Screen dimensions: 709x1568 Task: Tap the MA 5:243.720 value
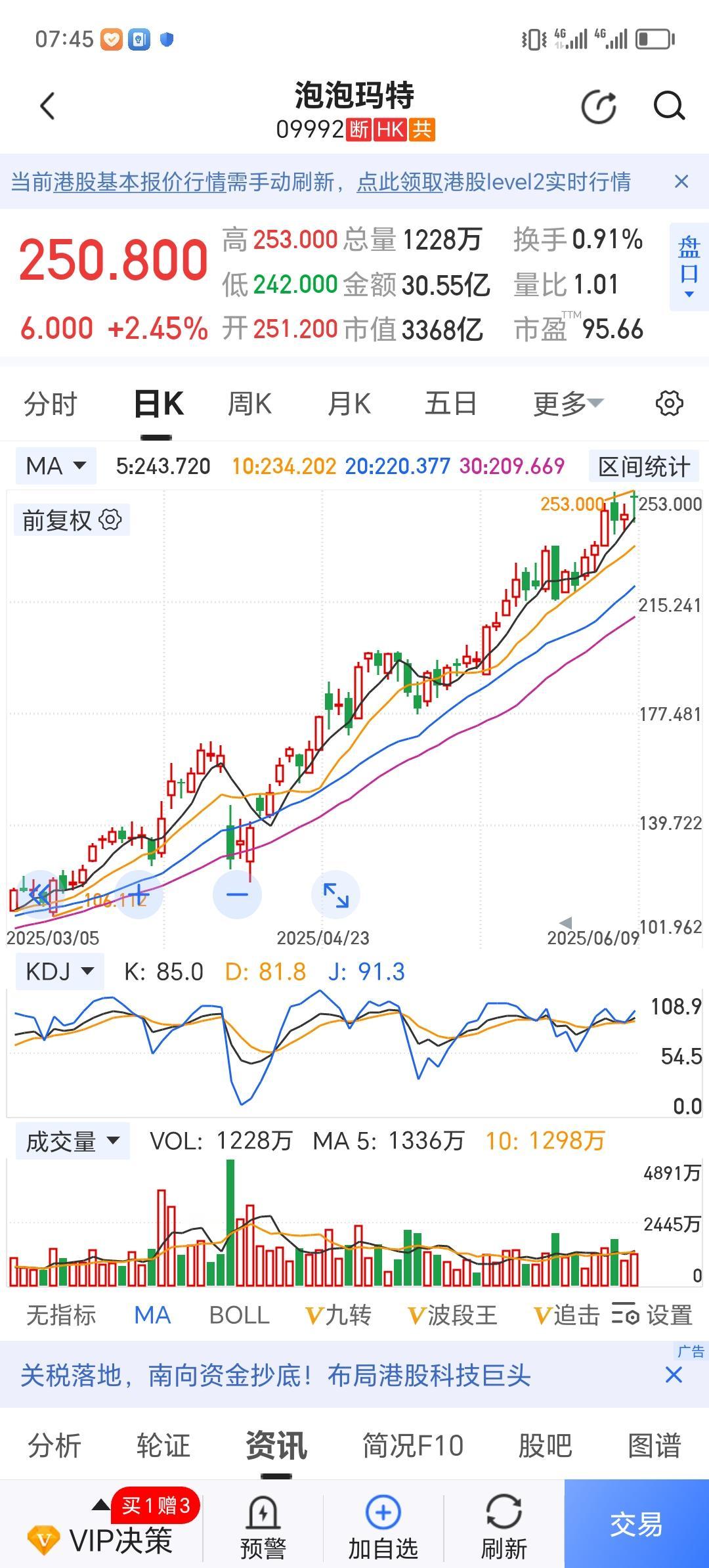163,466
